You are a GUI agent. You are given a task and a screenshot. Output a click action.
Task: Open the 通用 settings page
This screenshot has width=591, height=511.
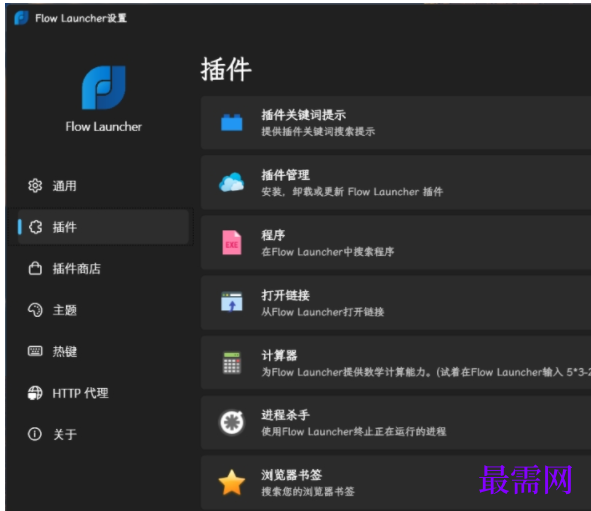(103, 185)
